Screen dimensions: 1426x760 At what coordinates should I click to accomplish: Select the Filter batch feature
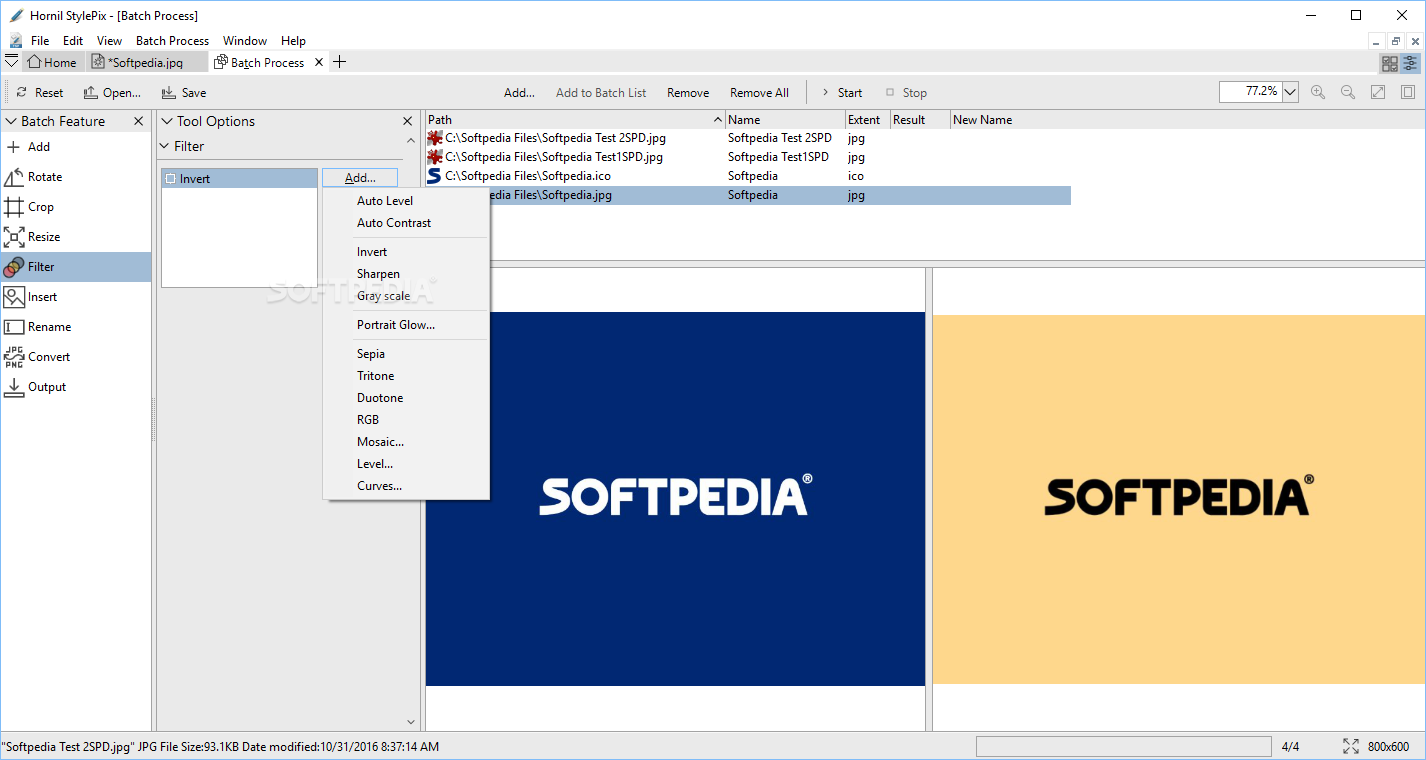coord(76,267)
